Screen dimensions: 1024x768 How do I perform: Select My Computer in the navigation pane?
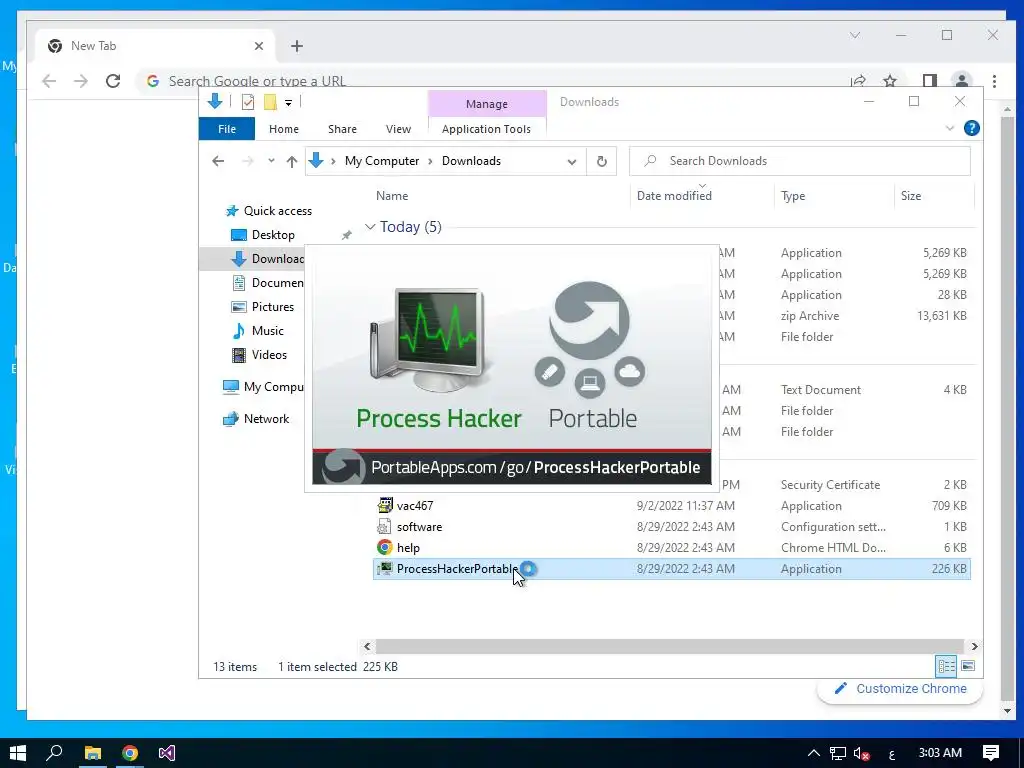[x=273, y=387]
